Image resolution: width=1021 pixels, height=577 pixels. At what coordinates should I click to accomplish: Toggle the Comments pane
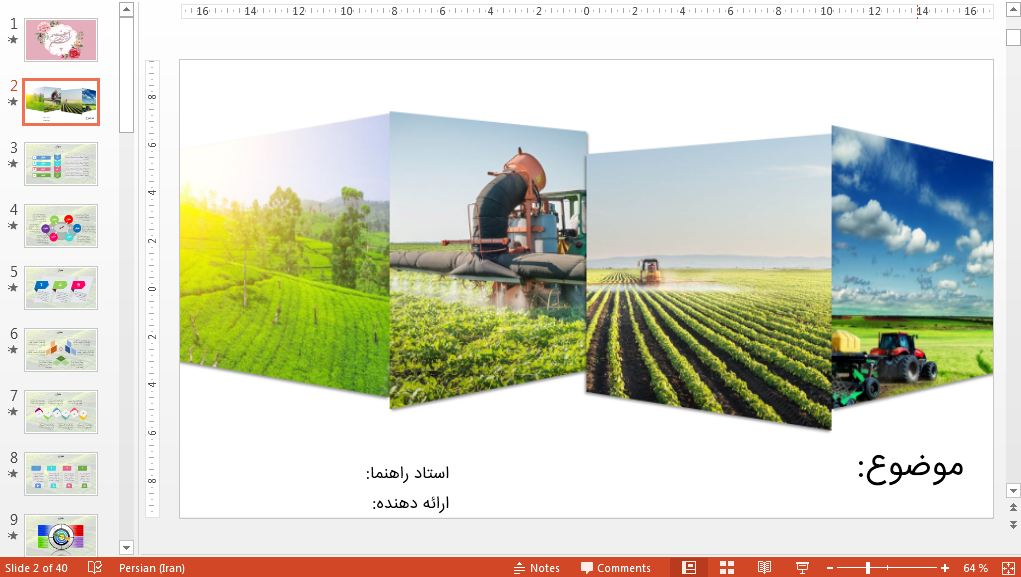(616, 567)
